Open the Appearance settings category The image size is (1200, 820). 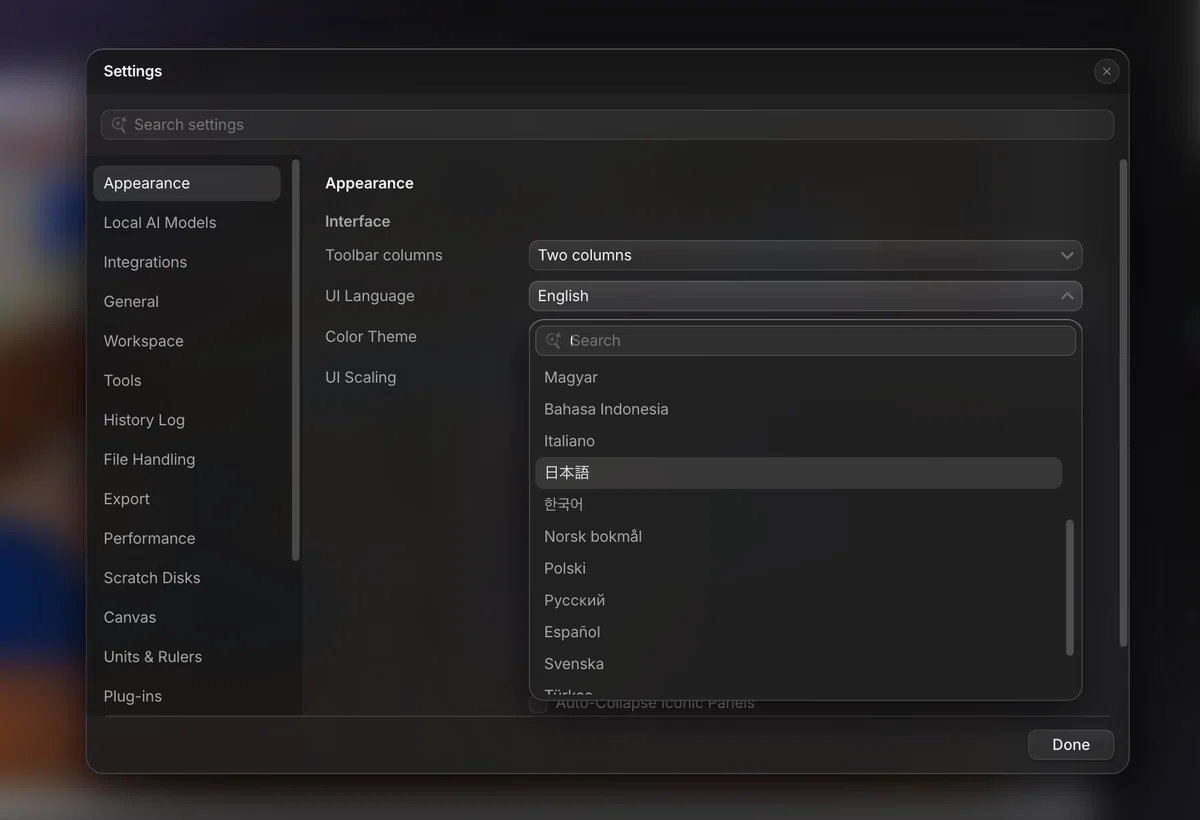(187, 183)
